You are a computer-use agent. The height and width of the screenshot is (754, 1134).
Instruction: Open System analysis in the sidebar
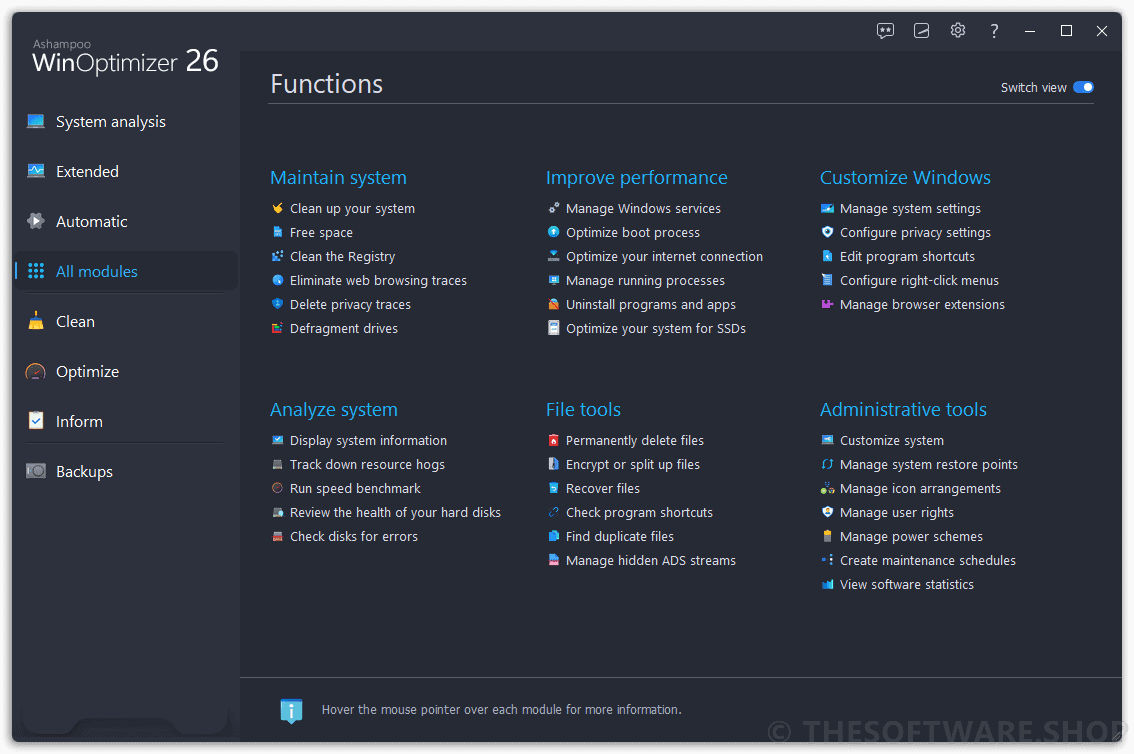126,121
